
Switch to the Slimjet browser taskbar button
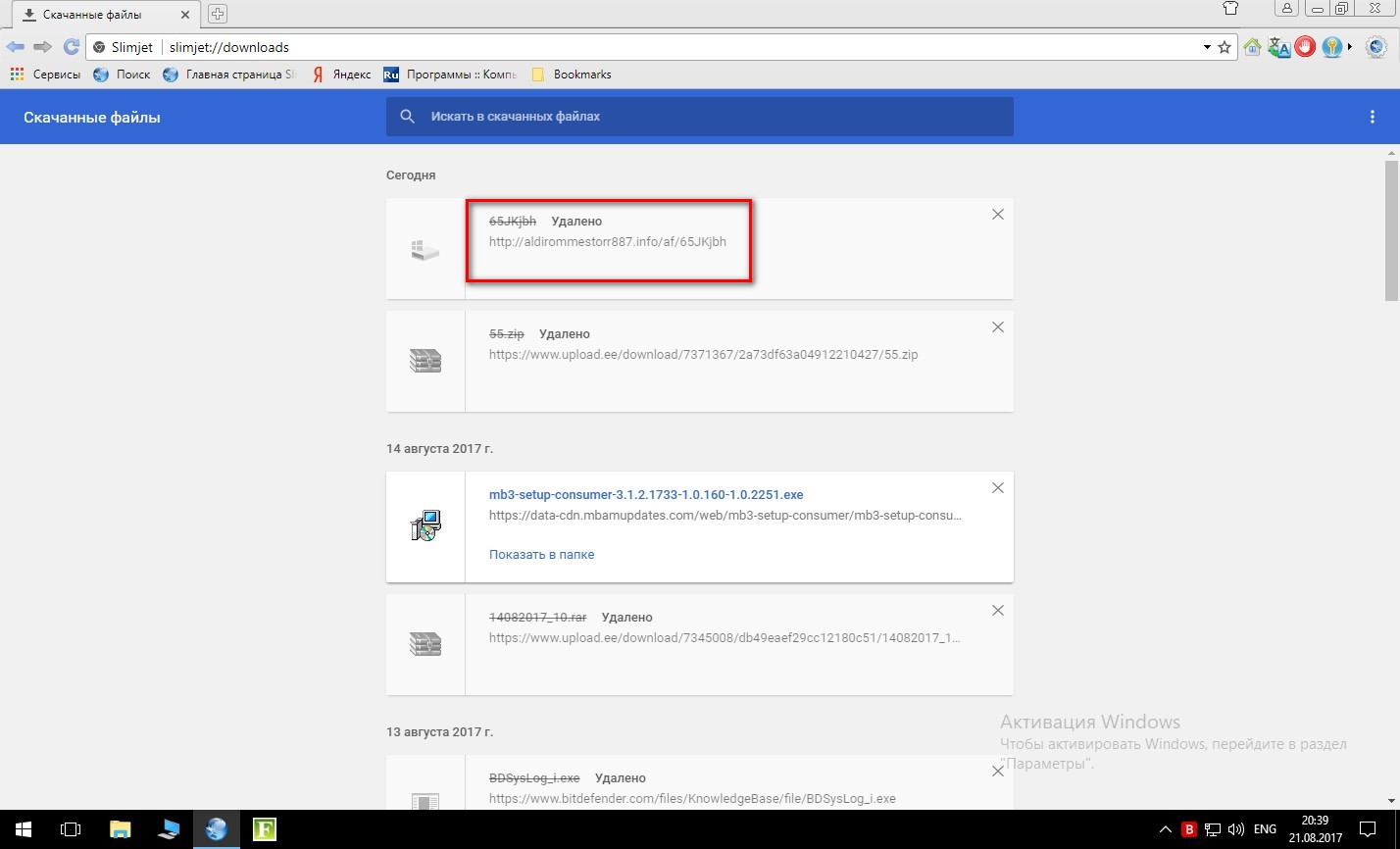coord(216,829)
